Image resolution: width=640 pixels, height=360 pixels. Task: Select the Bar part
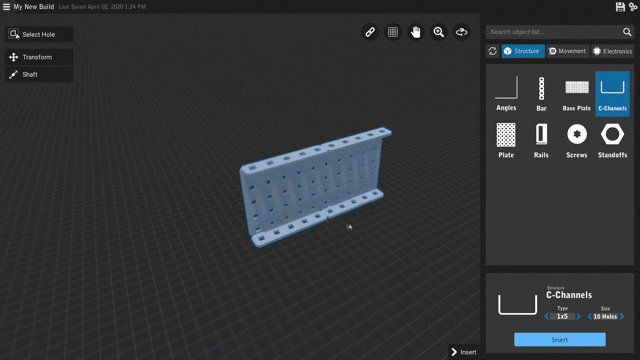(x=542, y=94)
